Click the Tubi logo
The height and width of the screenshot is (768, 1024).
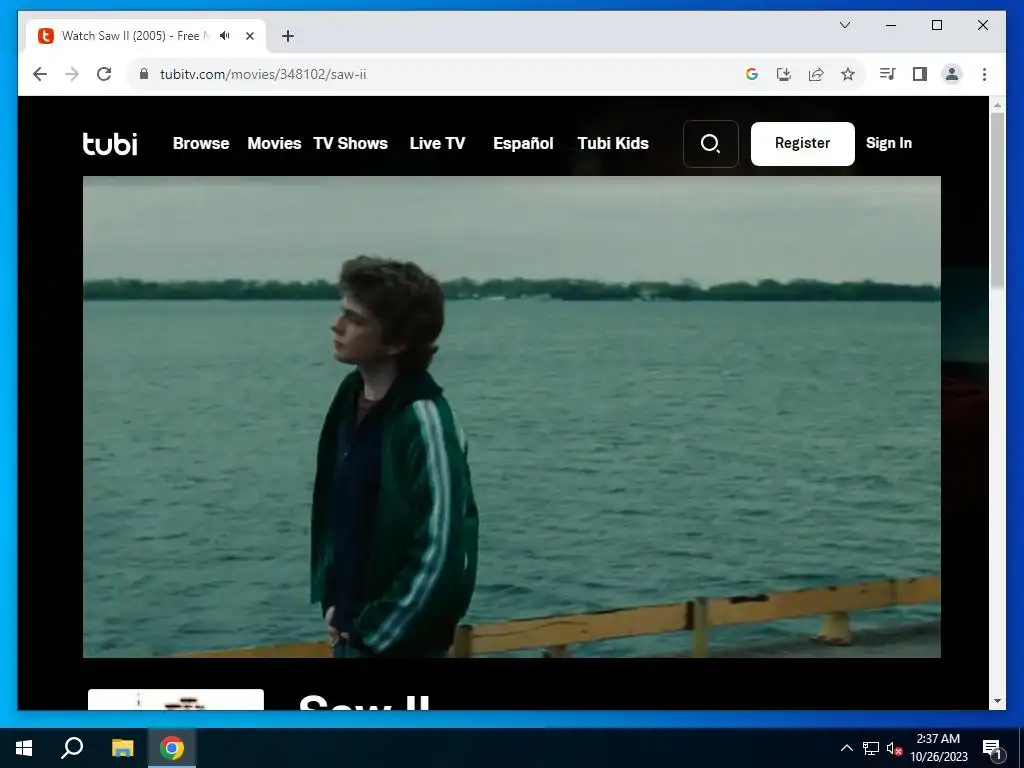point(110,144)
